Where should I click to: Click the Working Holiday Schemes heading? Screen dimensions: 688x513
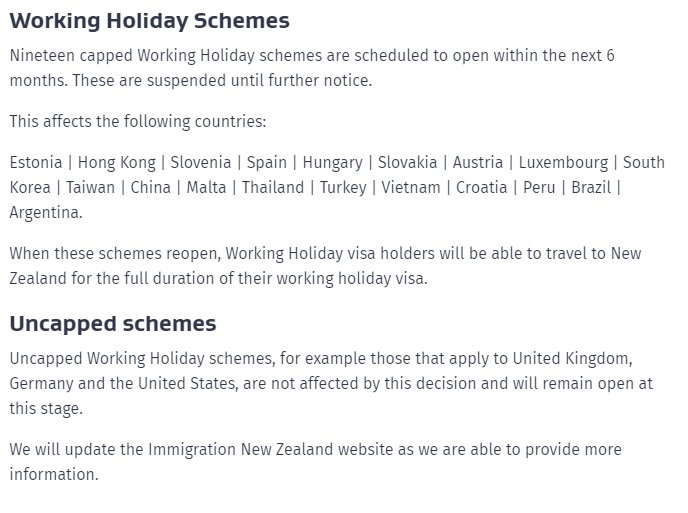coord(149,20)
